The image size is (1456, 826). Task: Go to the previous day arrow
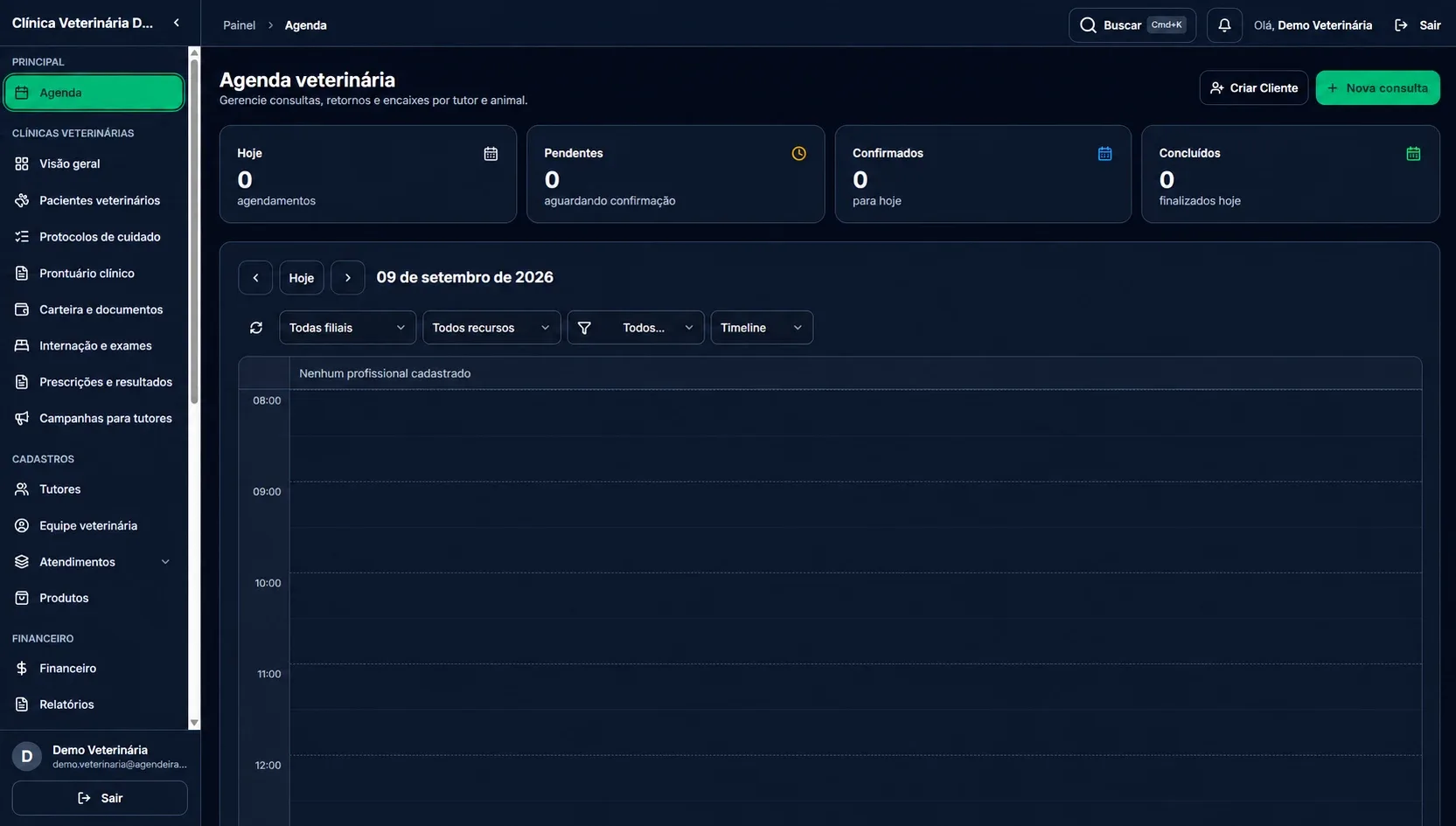[x=255, y=278]
